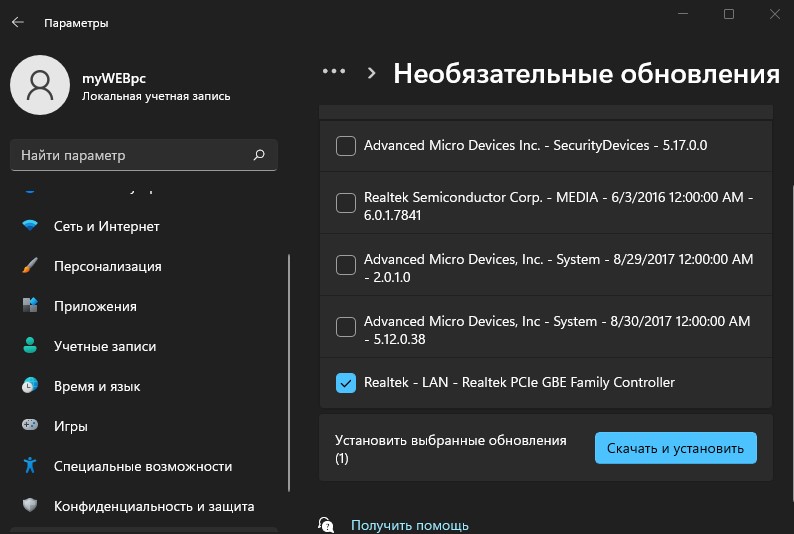Check Advanced Micro Devices SecurityDevices 5.17.0.0 box

[346, 146]
